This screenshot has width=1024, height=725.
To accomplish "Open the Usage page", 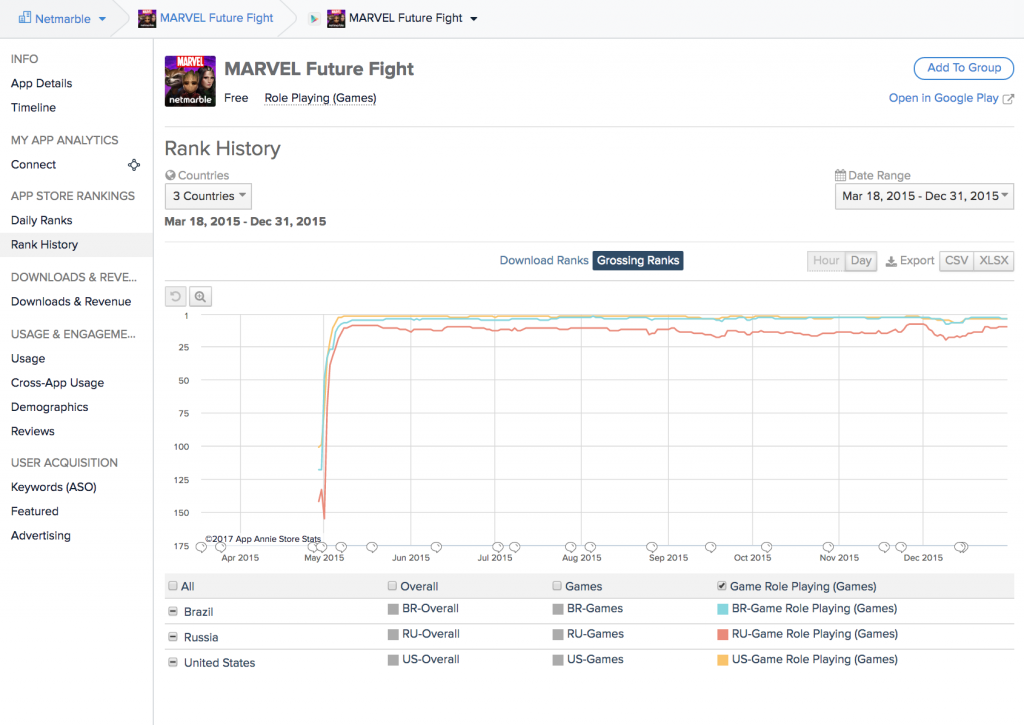I will coord(28,358).
